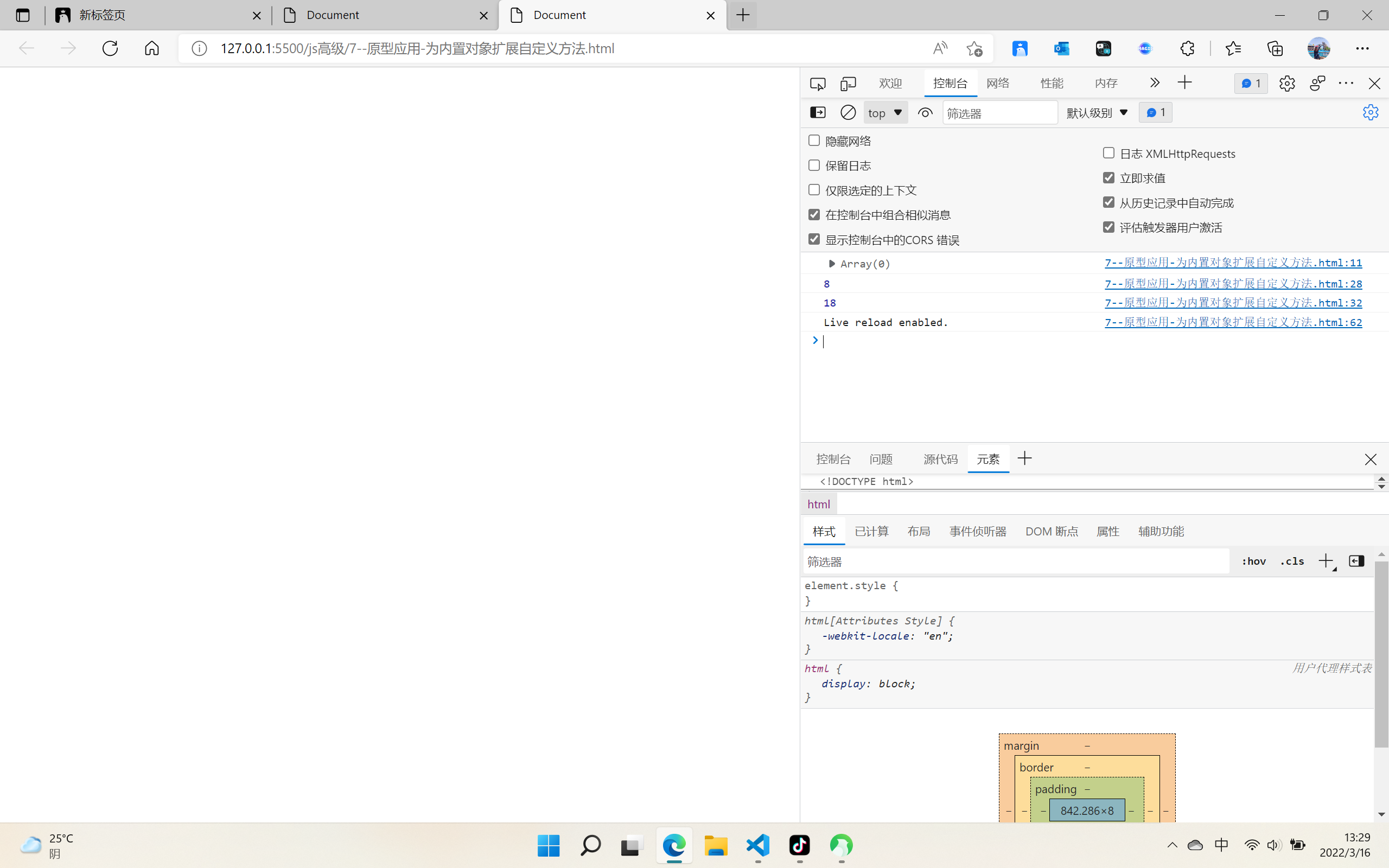This screenshot has height=868, width=1389.
Task: Open DevTools settings gear icon
Action: pos(1286,84)
